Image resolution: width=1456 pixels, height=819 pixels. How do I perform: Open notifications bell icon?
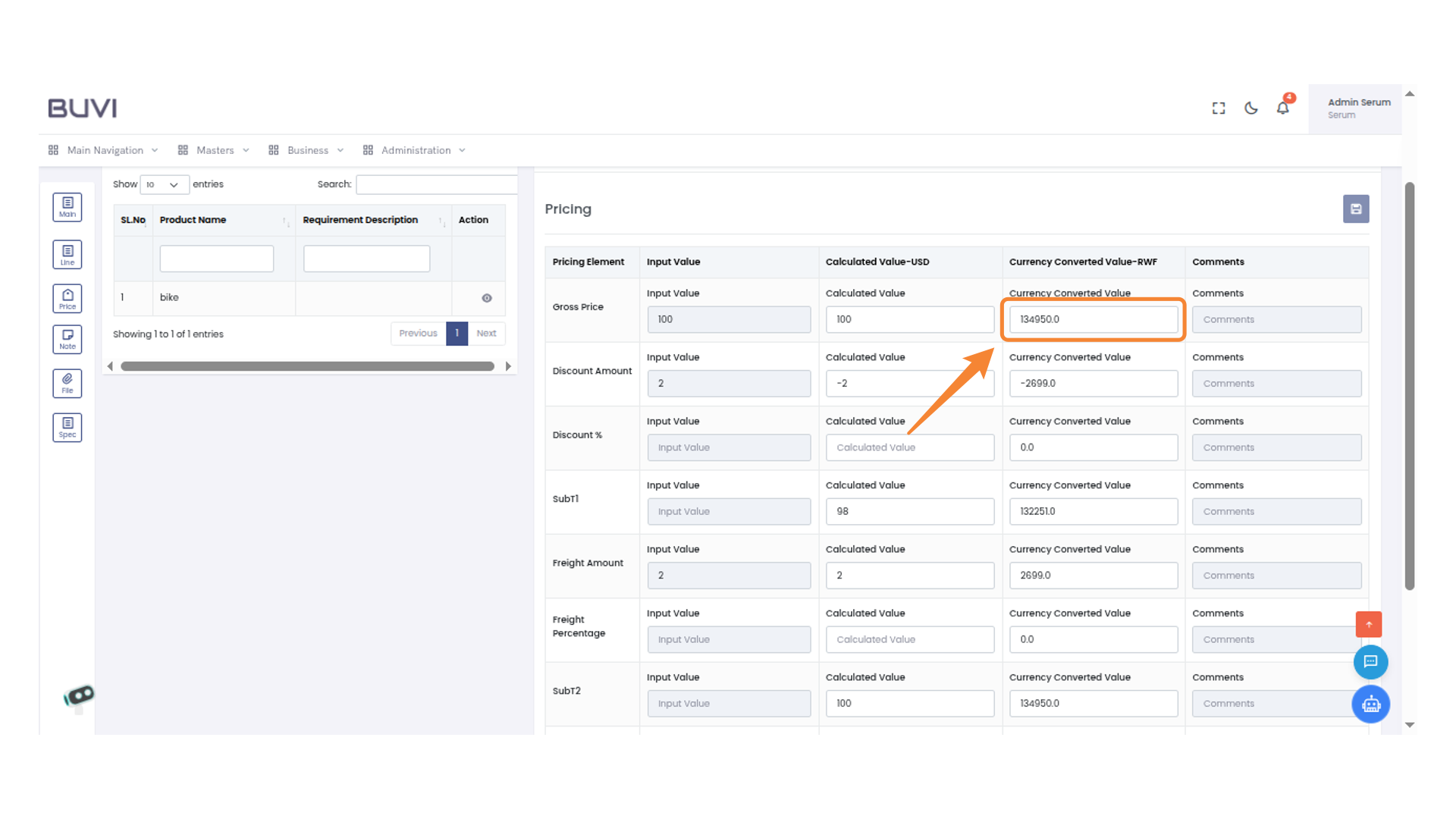pos(1283,108)
